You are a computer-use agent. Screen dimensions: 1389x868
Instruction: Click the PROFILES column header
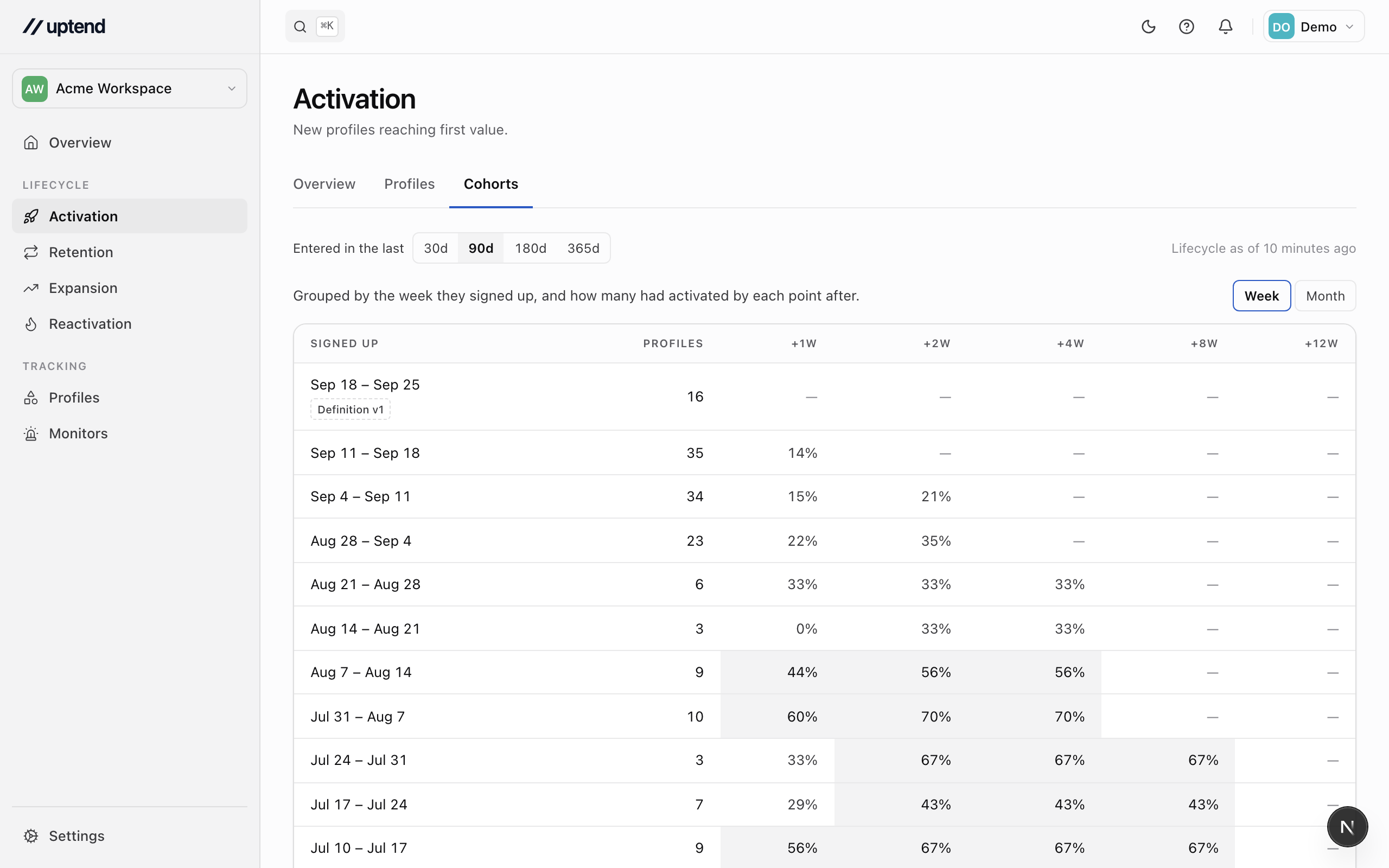pyautogui.click(x=673, y=343)
